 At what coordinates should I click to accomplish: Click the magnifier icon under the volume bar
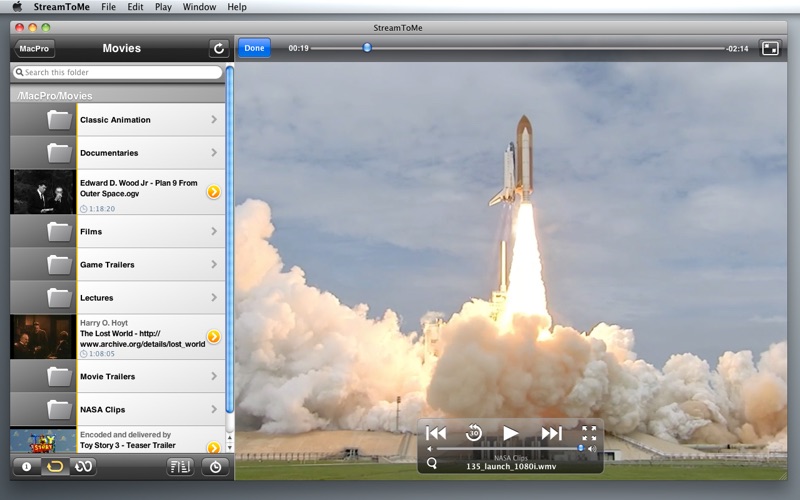coord(432,463)
